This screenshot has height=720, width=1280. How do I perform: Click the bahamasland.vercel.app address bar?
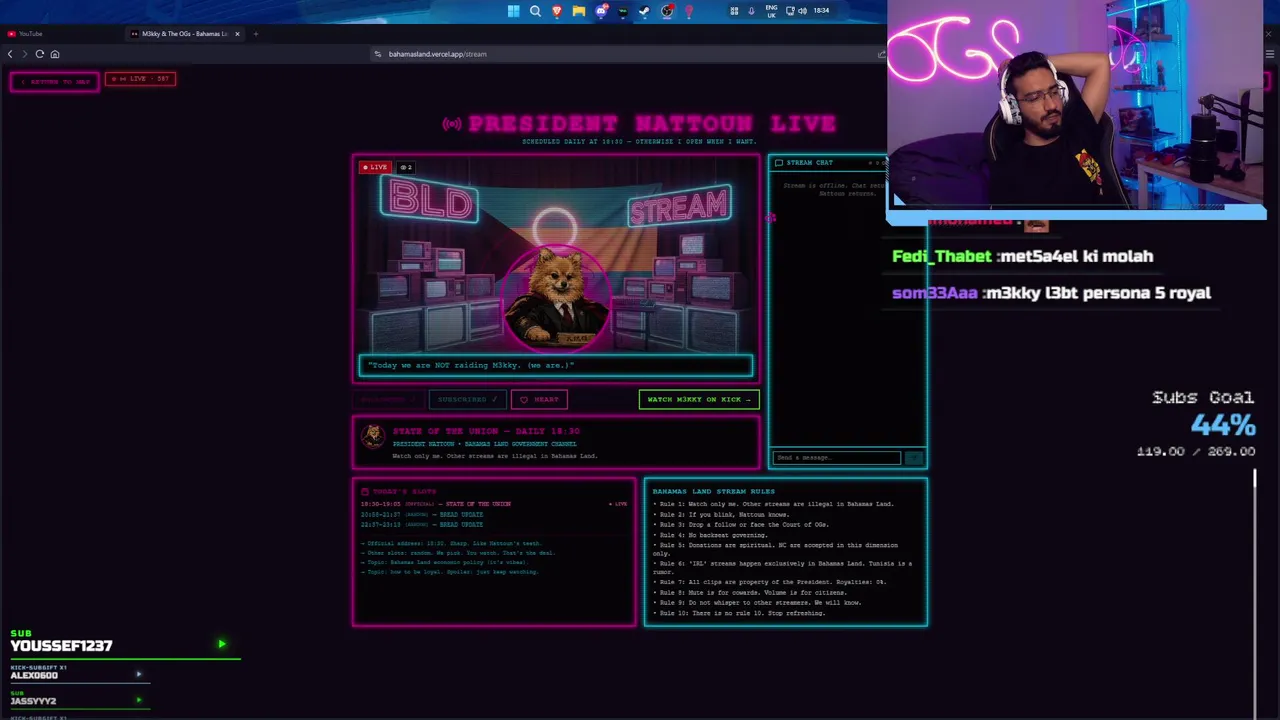click(x=437, y=54)
